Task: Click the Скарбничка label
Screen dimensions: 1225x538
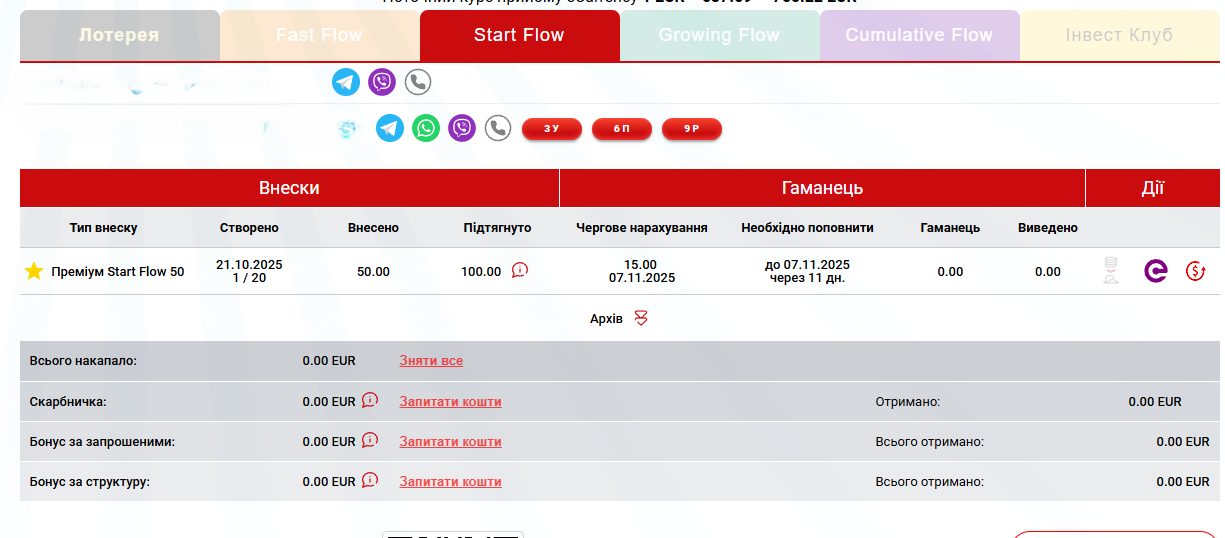Action: [68, 401]
